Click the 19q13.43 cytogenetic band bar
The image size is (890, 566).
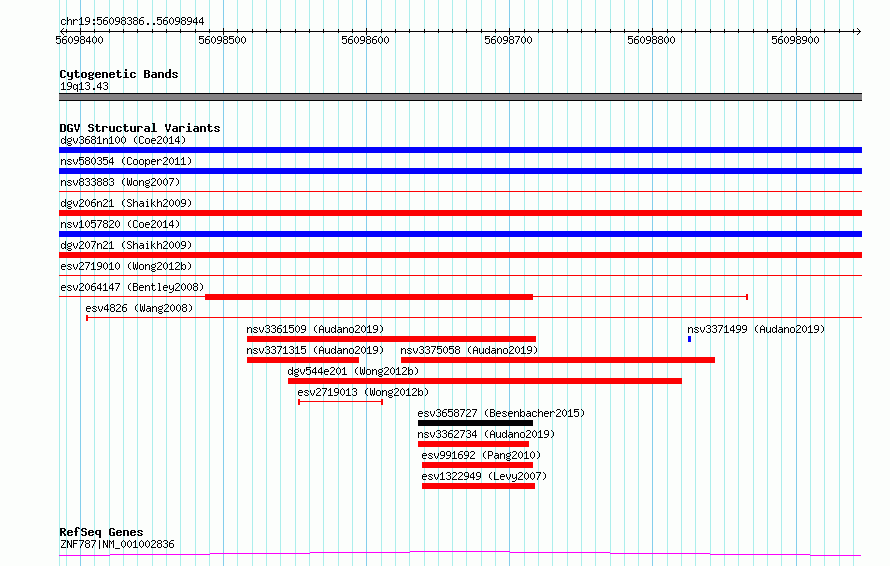(x=460, y=97)
